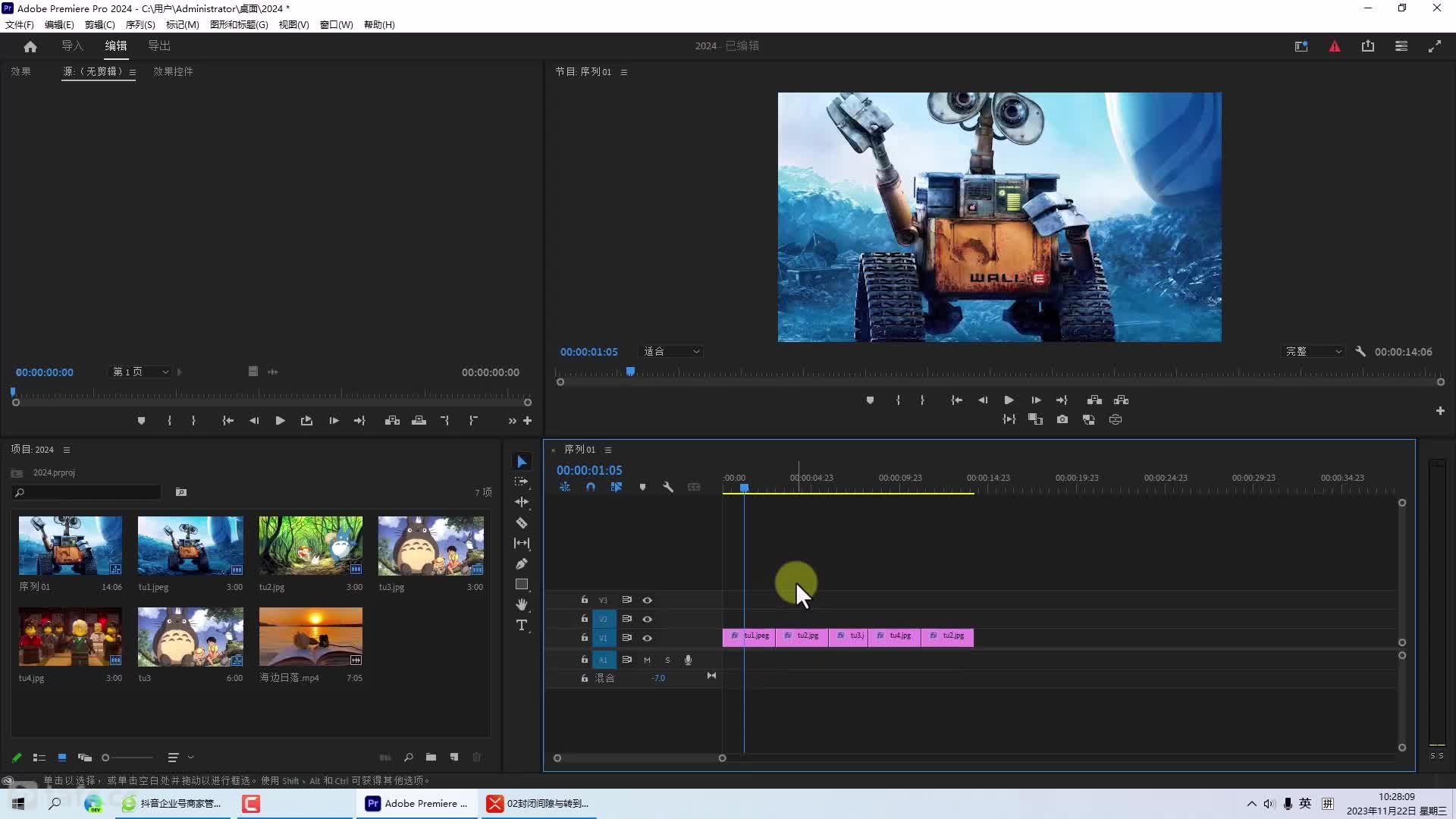Step back one frame in program monitor
The width and height of the screenshot is (1456, 819).
(x=983, y=400)
